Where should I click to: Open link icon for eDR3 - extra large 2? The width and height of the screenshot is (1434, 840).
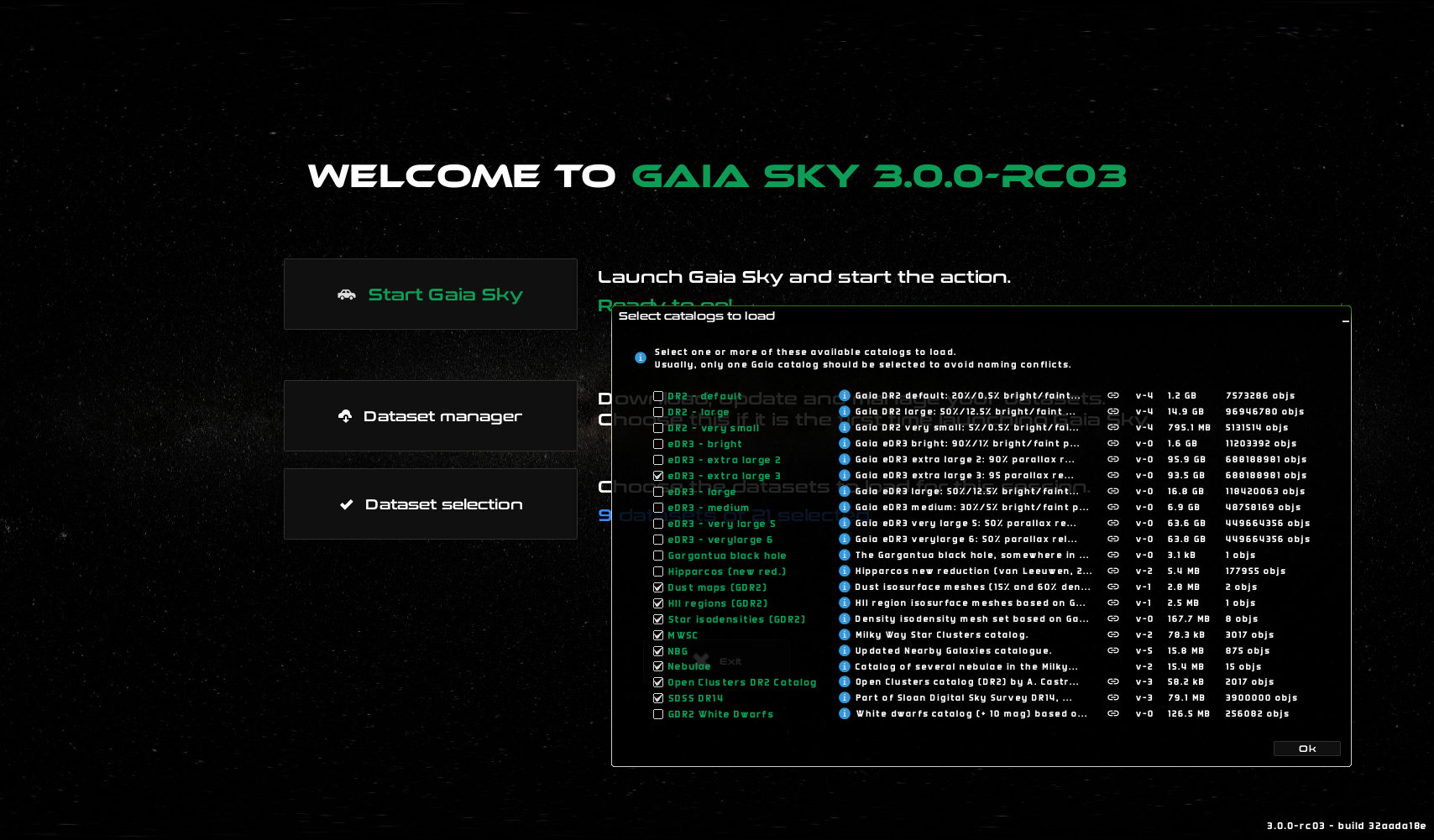point(1113,459)
